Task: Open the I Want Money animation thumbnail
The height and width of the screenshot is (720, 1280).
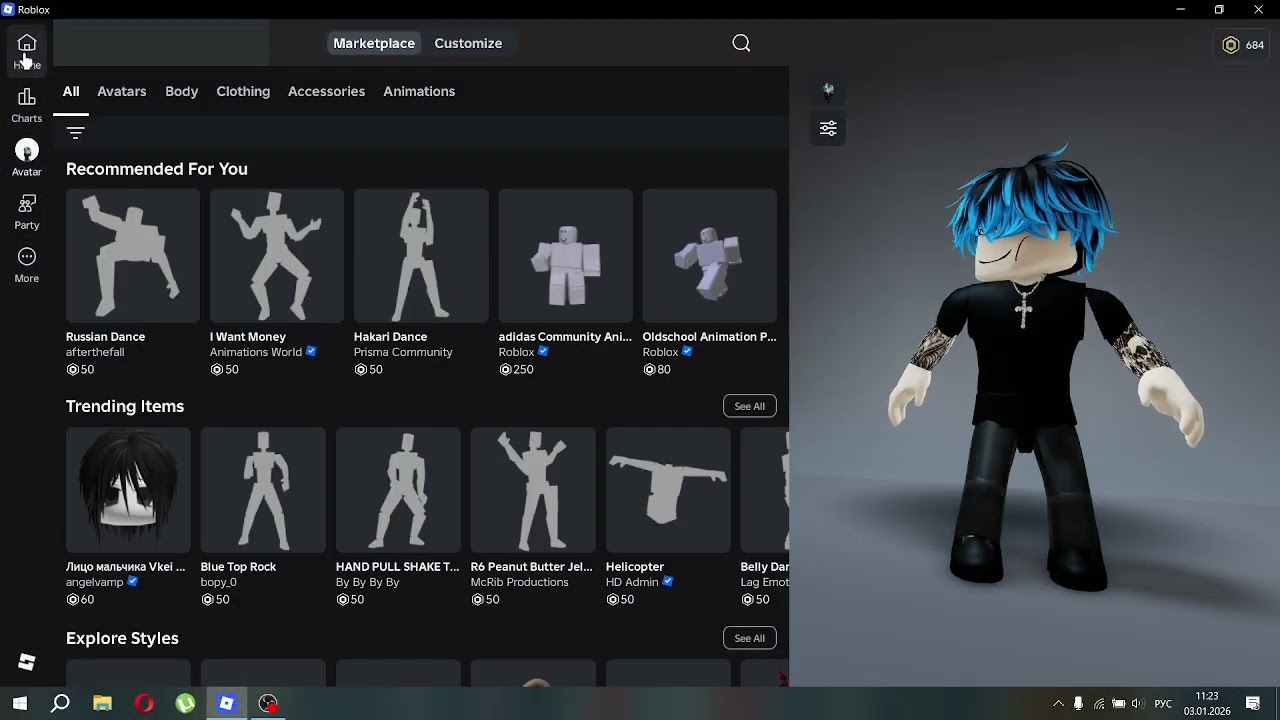Action: [x=277, y=256]
